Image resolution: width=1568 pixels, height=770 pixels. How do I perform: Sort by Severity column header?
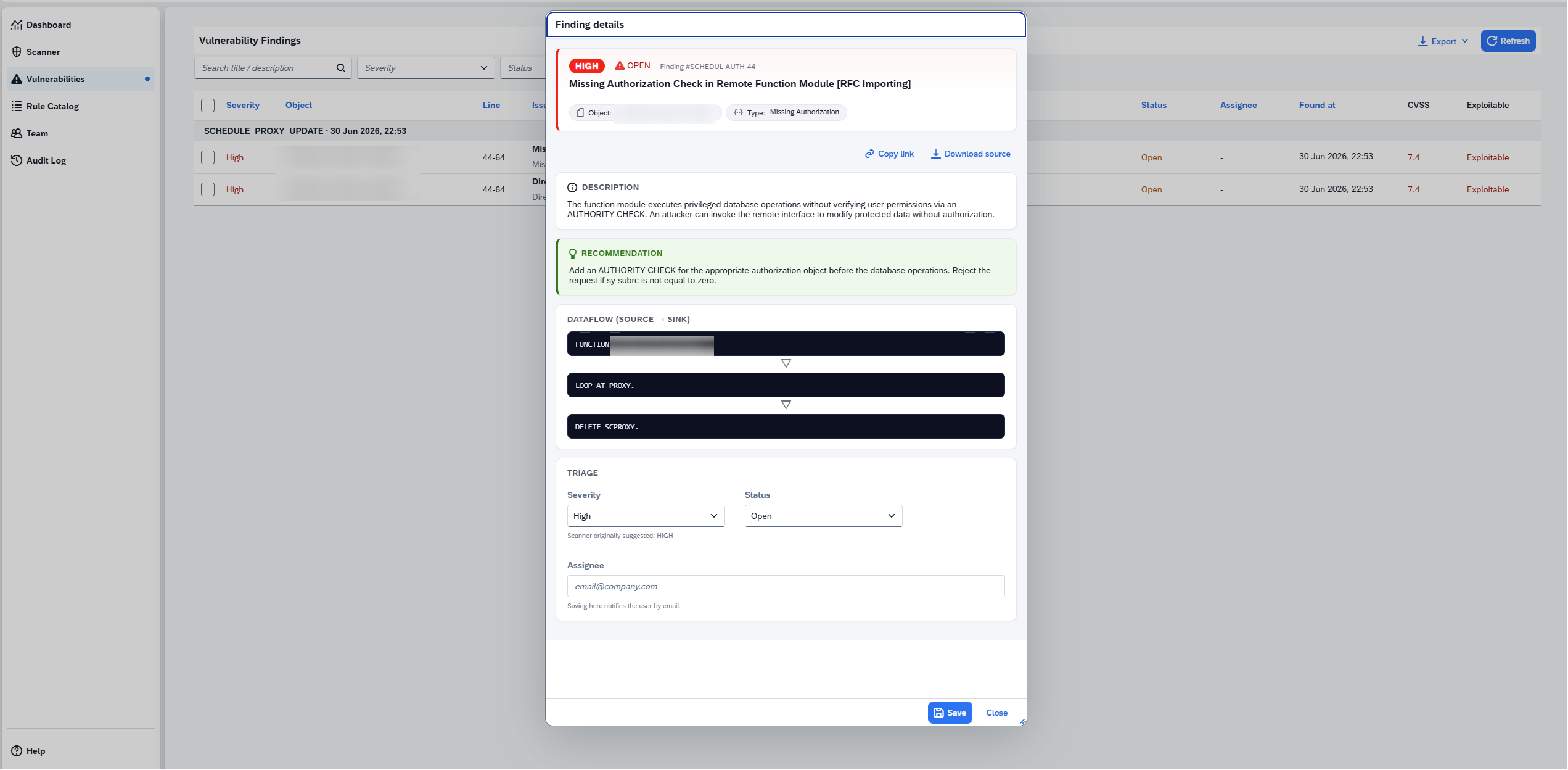[x=242, y=105]
